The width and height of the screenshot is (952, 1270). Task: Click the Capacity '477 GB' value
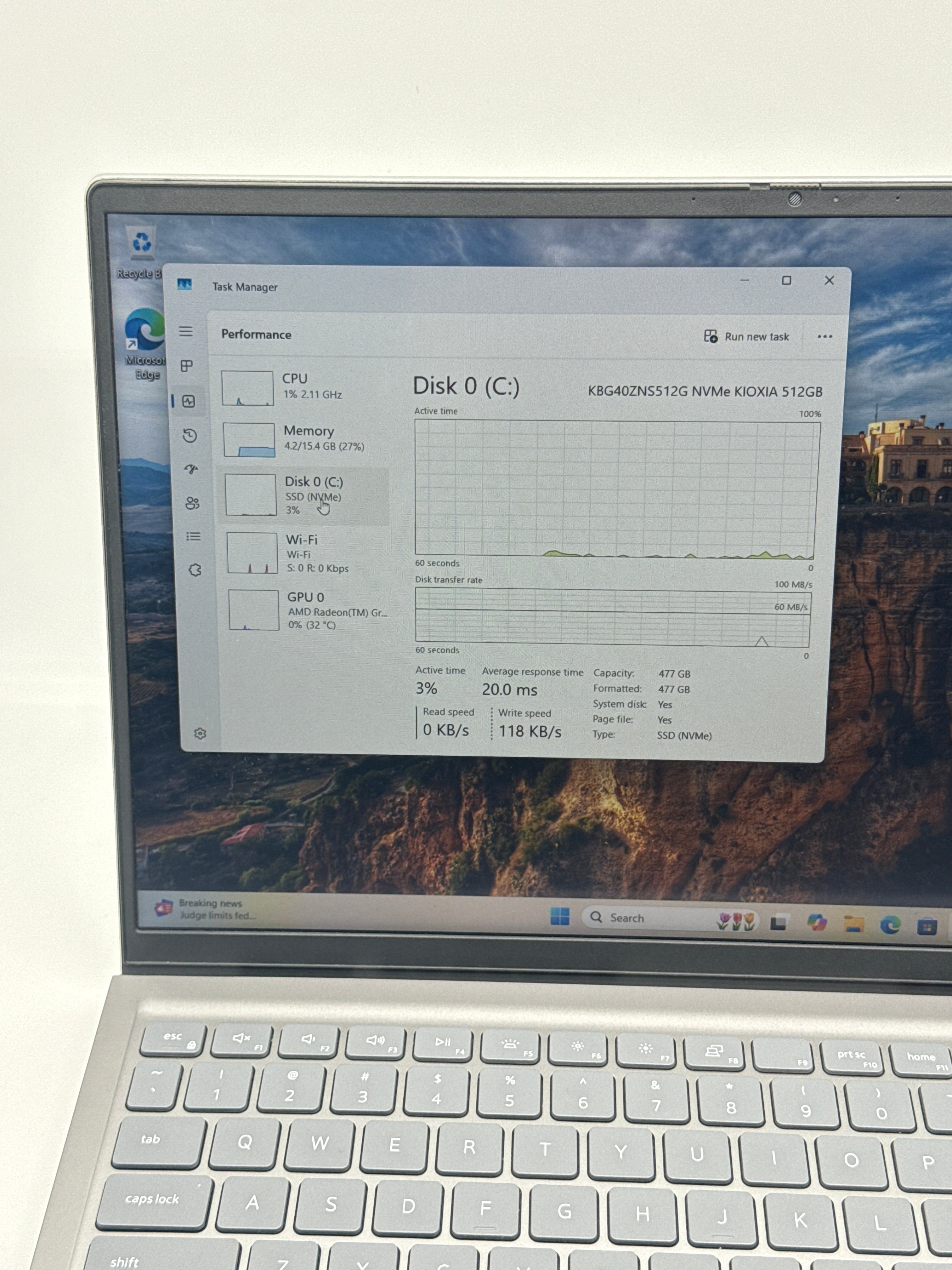[x=674, y=673]
